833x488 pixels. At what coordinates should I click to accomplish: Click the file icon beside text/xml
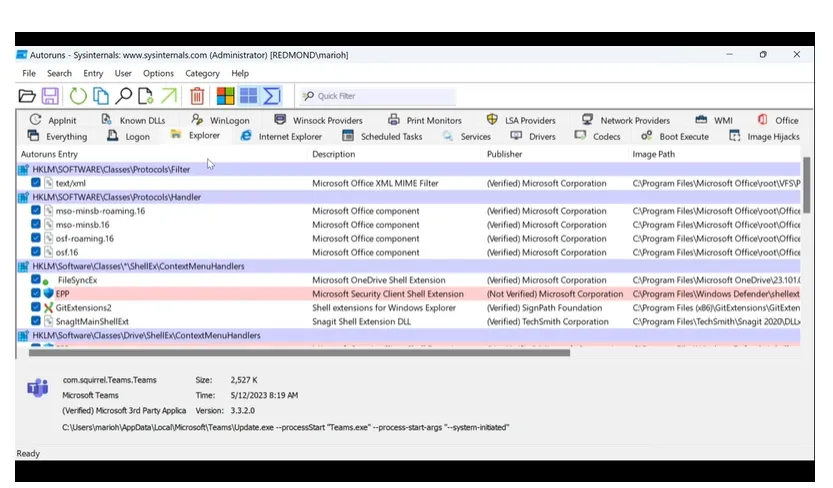(x=49, y=183)
